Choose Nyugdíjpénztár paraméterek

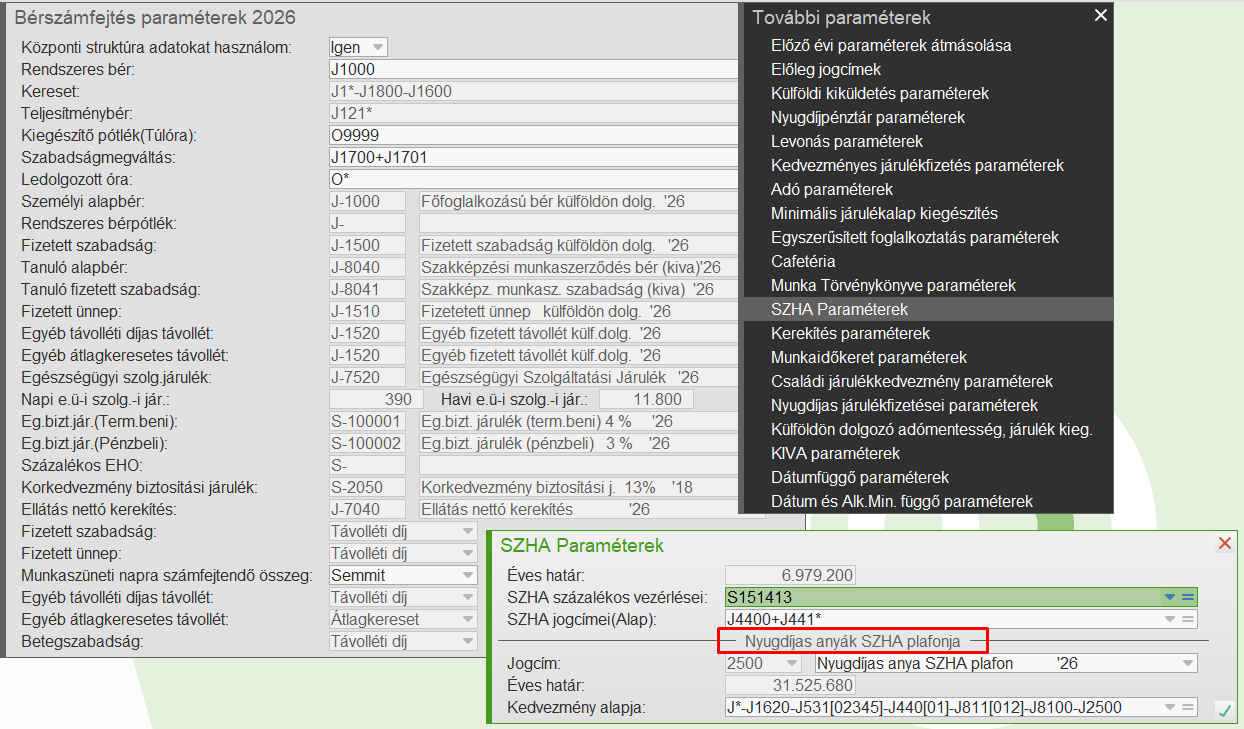[x=868, y=117]
